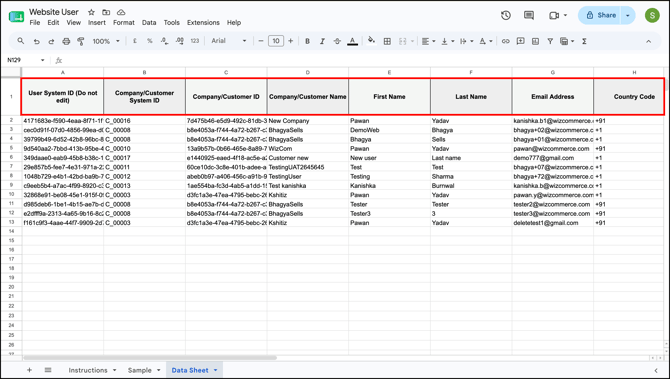
Task: Open the functions sigma menu
Action: tap(584, 41)
